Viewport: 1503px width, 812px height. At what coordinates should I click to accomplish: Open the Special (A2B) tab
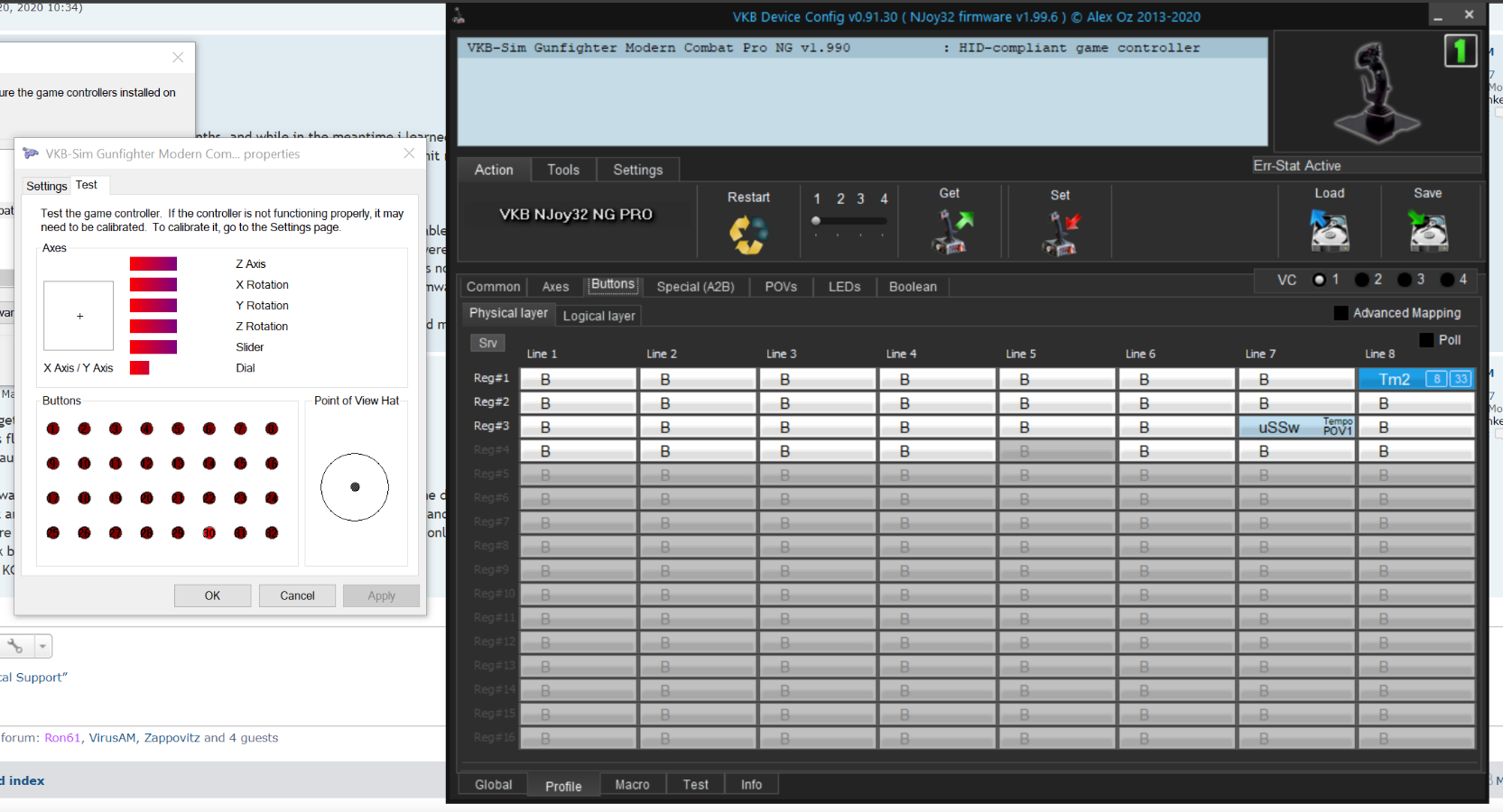[696, 287]
